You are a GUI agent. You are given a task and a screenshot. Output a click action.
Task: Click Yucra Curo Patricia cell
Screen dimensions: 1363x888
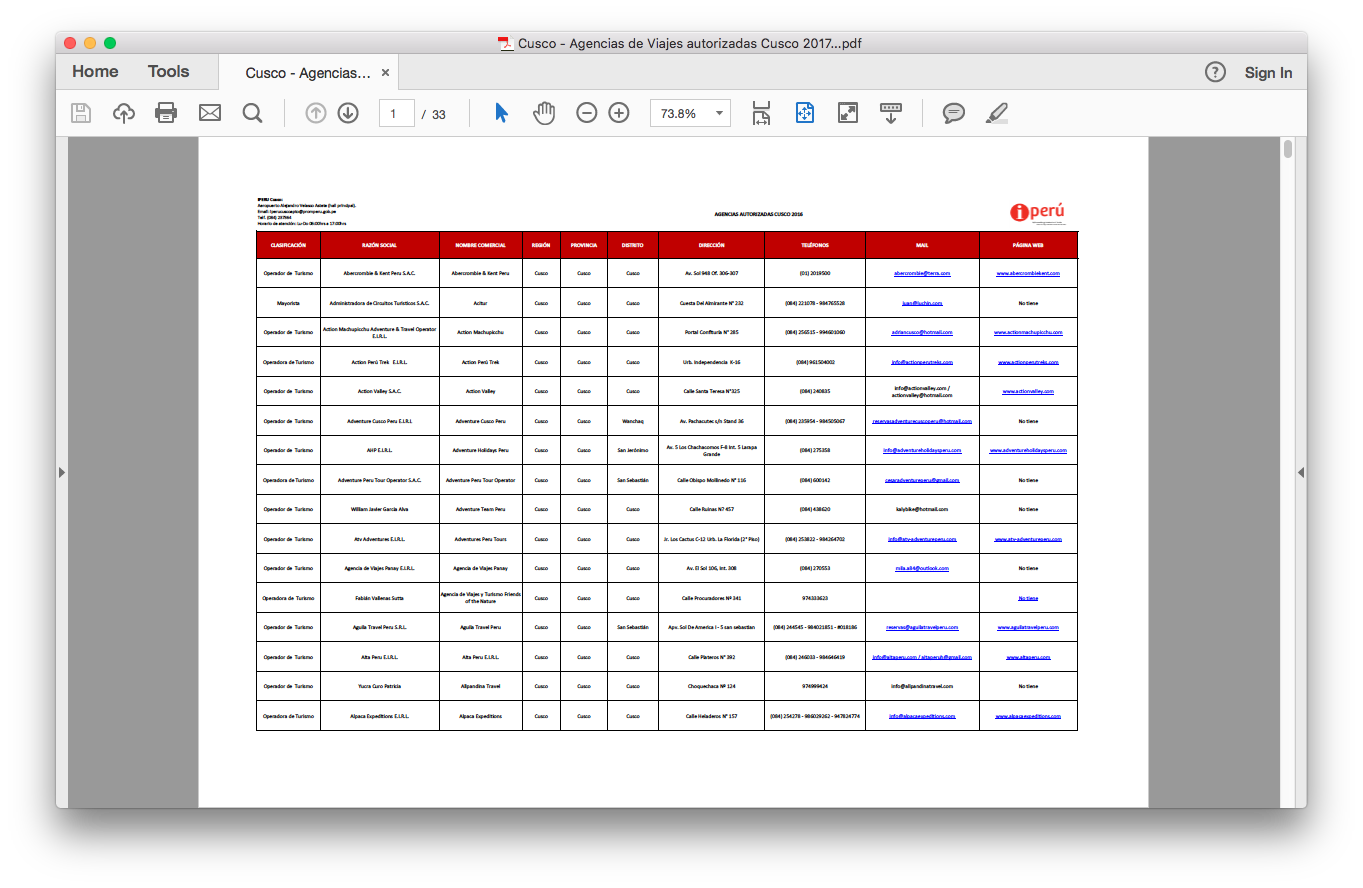click(379, 687)
